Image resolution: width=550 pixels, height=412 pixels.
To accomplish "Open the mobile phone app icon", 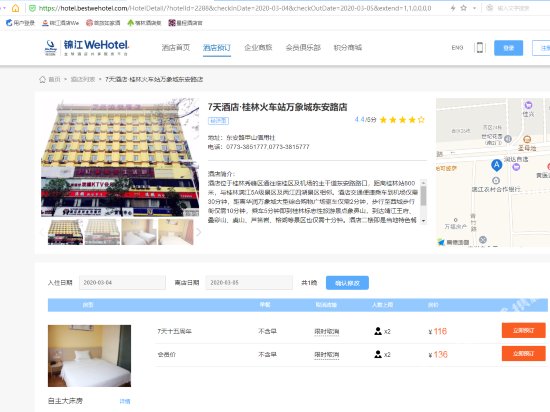I will tap(479, 47).
